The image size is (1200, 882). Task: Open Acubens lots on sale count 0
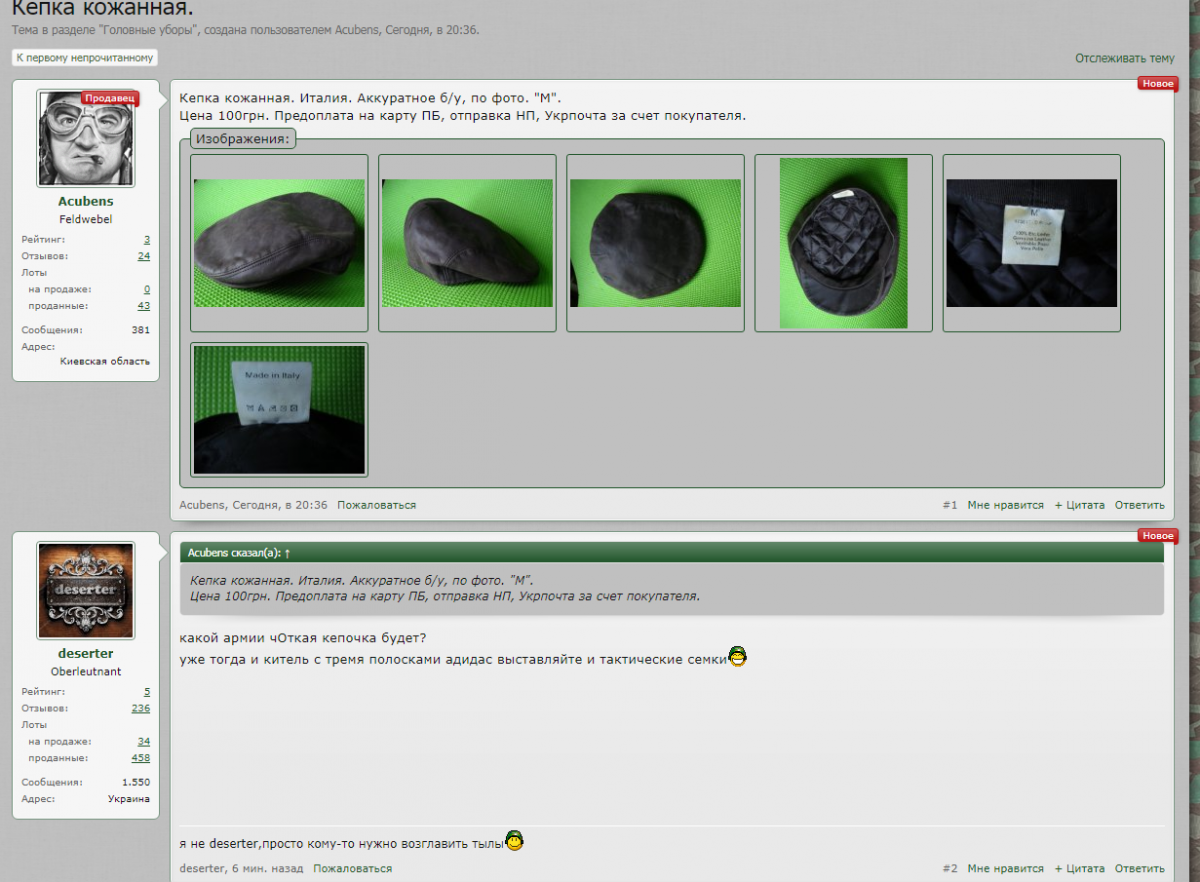click(x=147, y=289)
